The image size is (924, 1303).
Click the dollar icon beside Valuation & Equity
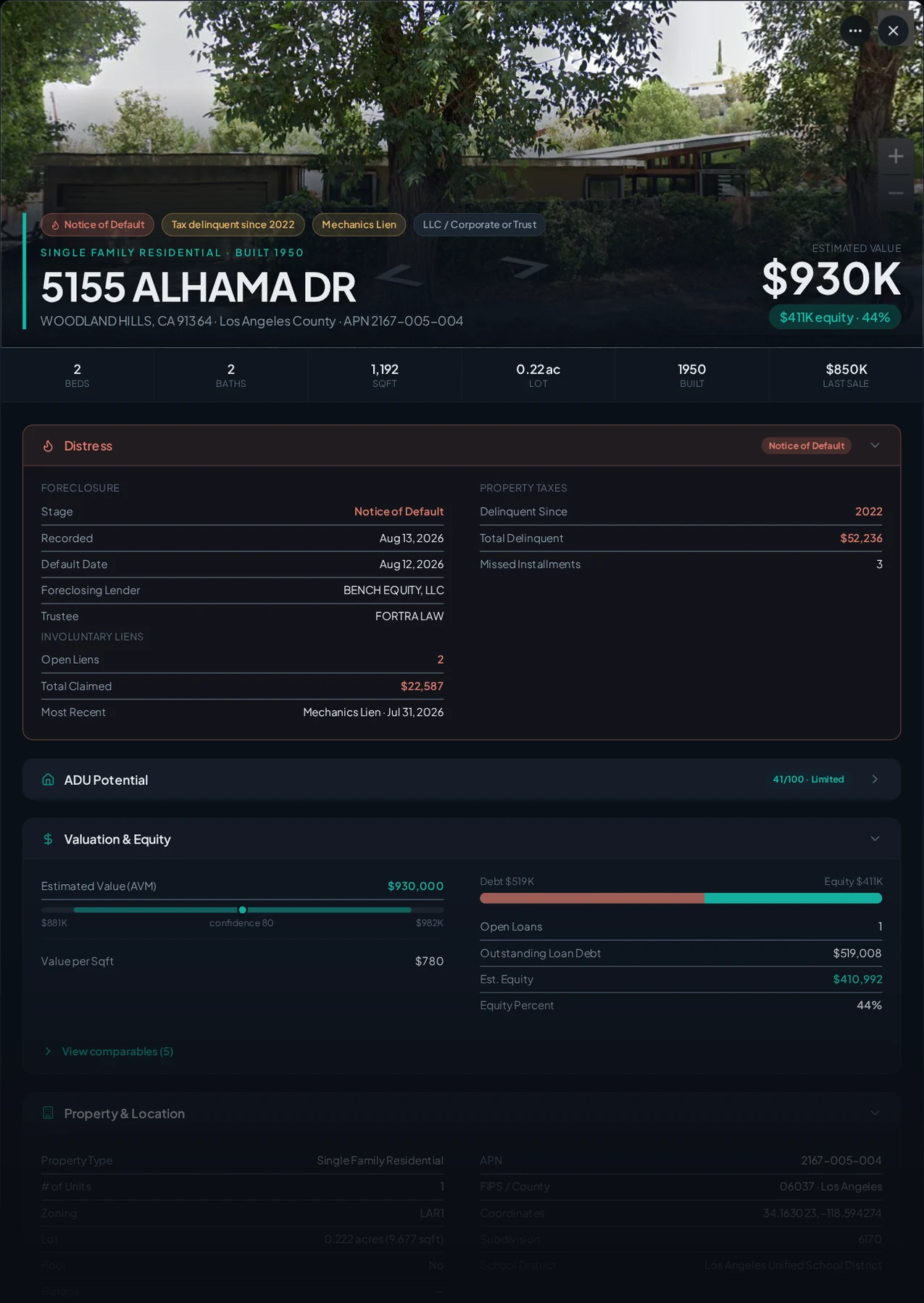48,839
